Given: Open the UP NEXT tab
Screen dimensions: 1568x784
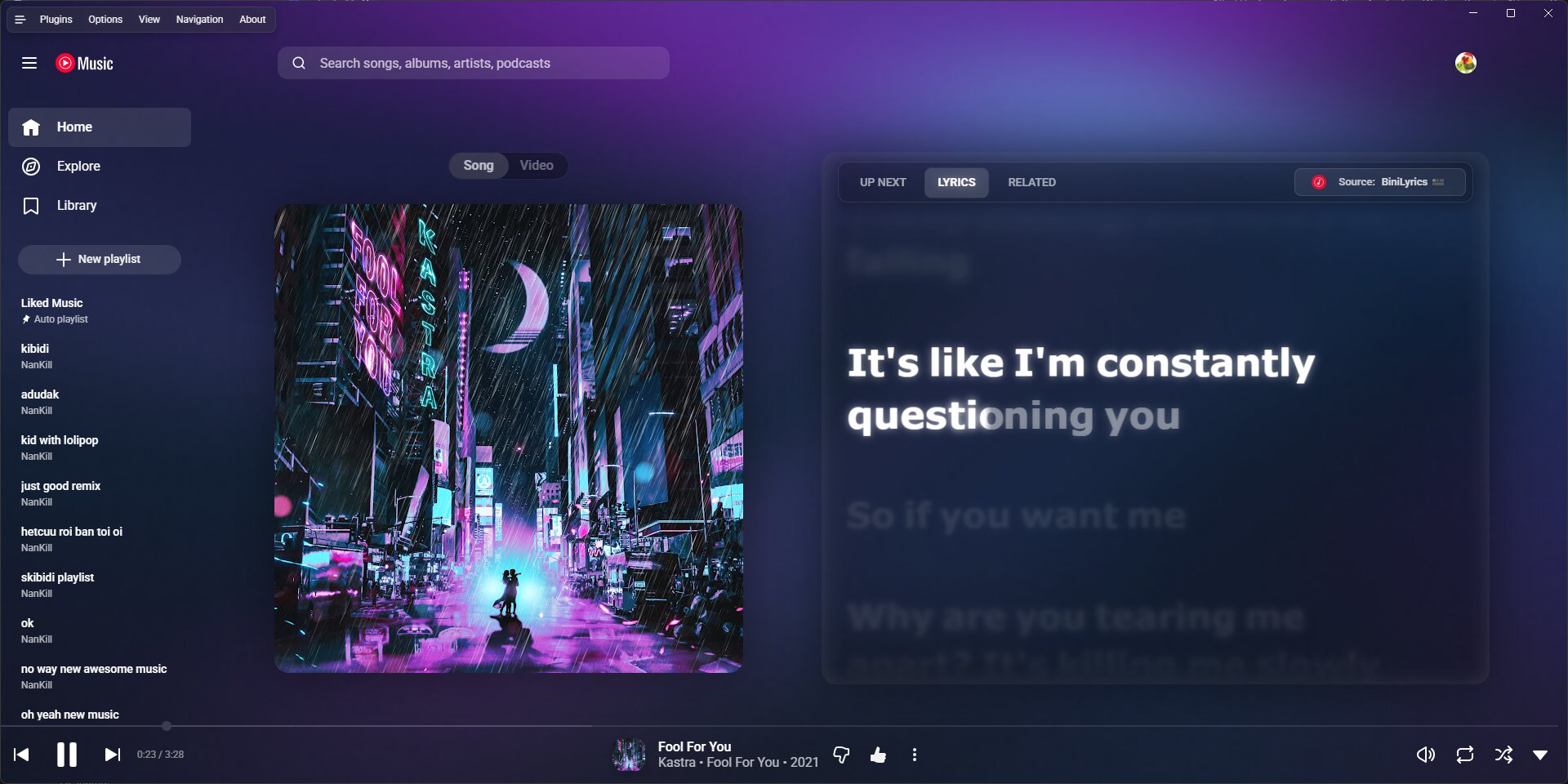Looking at the screenshot, I should pos(883,182).
